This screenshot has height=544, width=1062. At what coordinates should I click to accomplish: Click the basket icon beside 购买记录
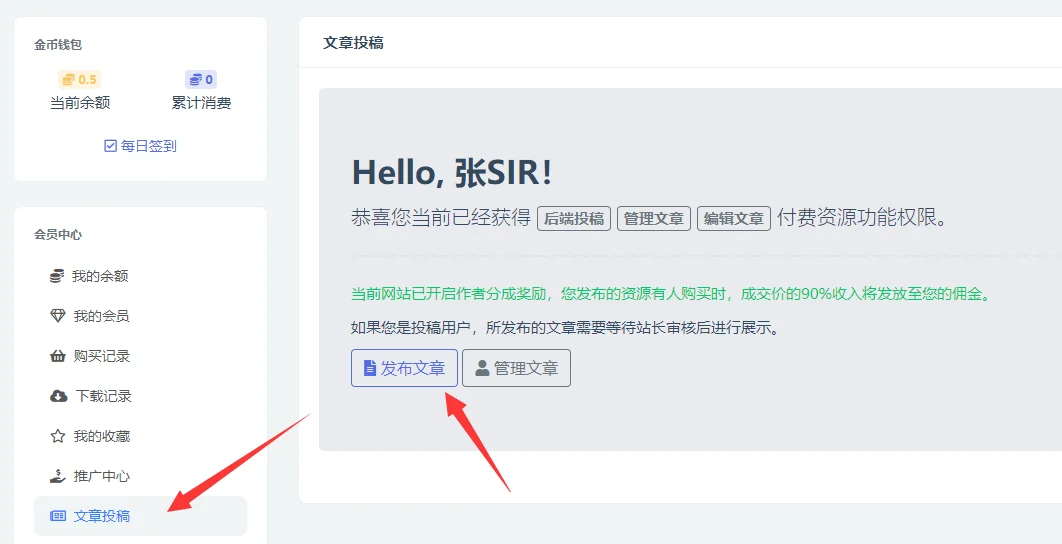(x=58, y=356)
